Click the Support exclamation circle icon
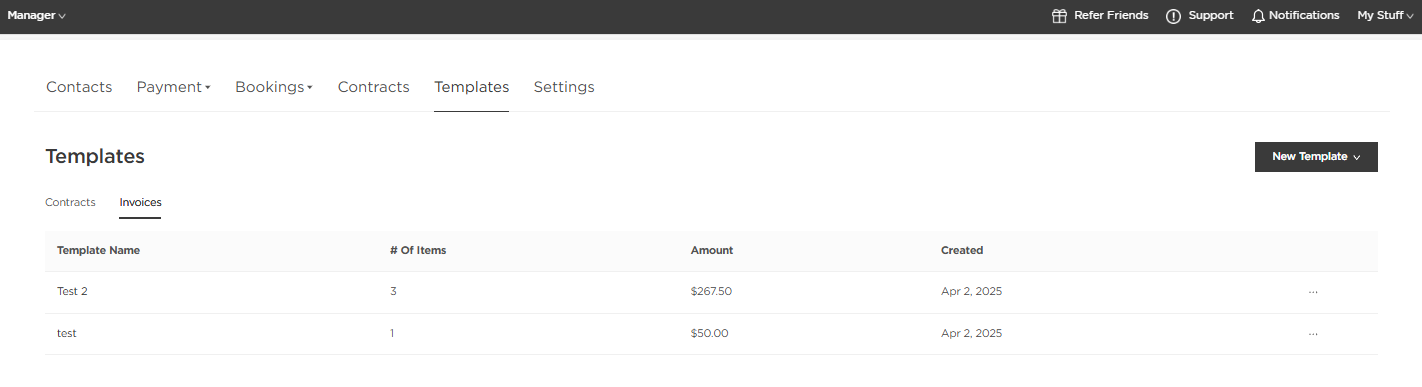The height and width of the screenshot is (387, 1422). 1174,16
